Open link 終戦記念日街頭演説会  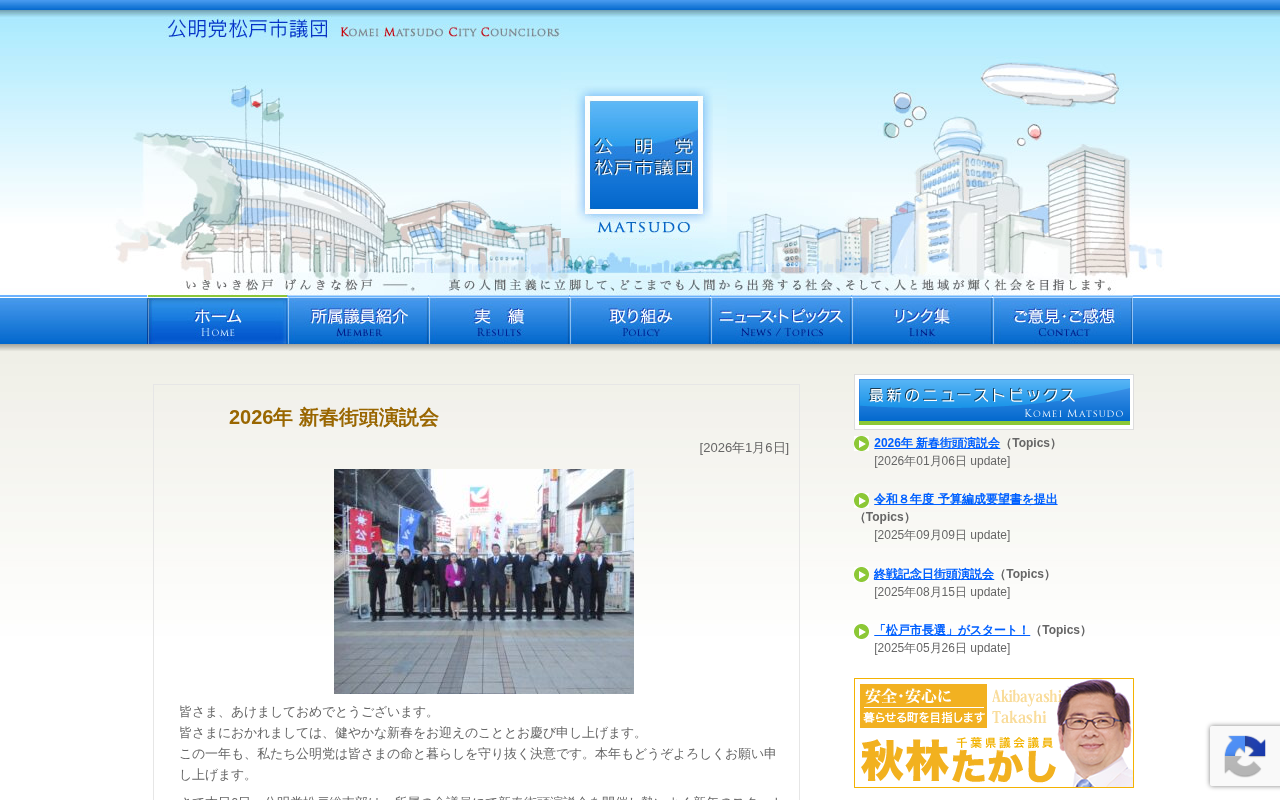pyautogui.click(x=934, y=574)
